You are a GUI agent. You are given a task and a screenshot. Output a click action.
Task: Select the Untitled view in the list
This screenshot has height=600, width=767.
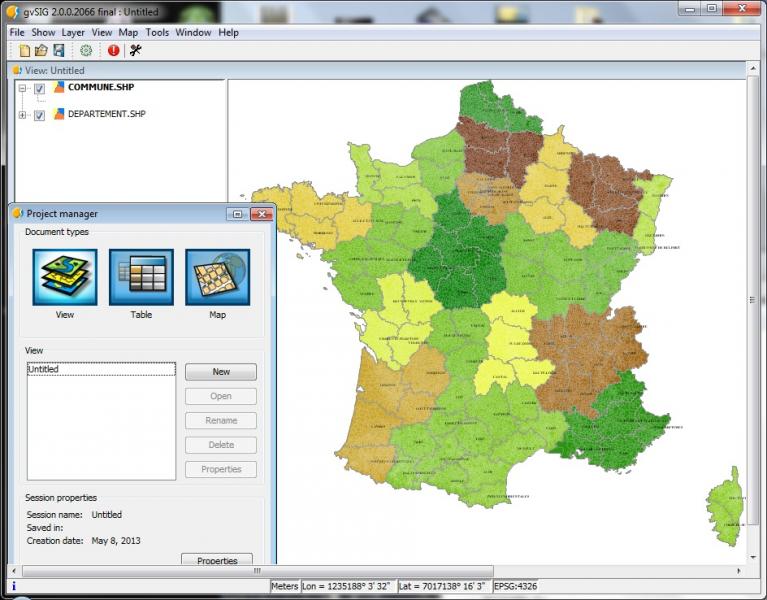(x=101, y=369)
